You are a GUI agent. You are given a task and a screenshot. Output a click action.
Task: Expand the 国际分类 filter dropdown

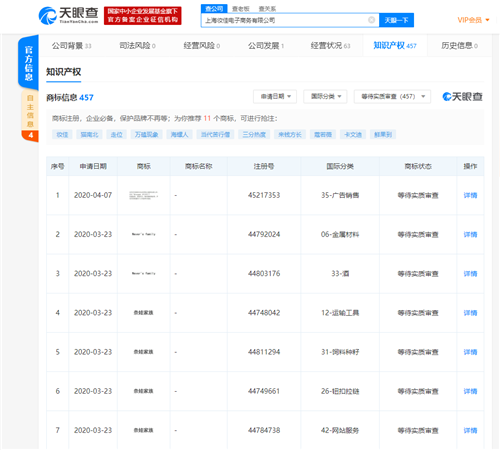tap(325, 97)
